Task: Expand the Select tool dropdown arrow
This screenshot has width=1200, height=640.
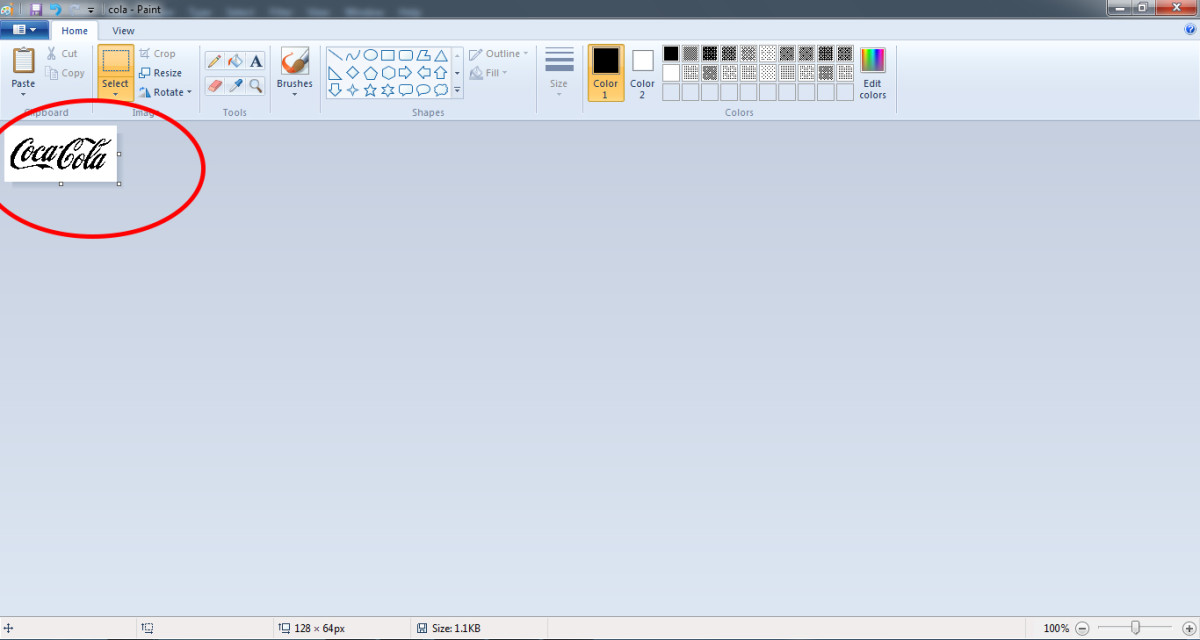Action: click(115, 95)
